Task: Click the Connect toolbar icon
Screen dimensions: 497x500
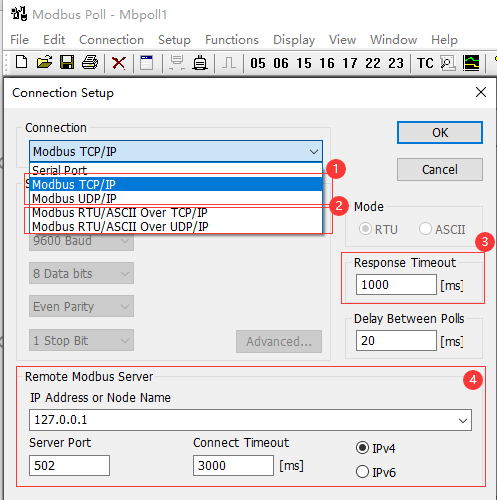Action: coord(177,62)
